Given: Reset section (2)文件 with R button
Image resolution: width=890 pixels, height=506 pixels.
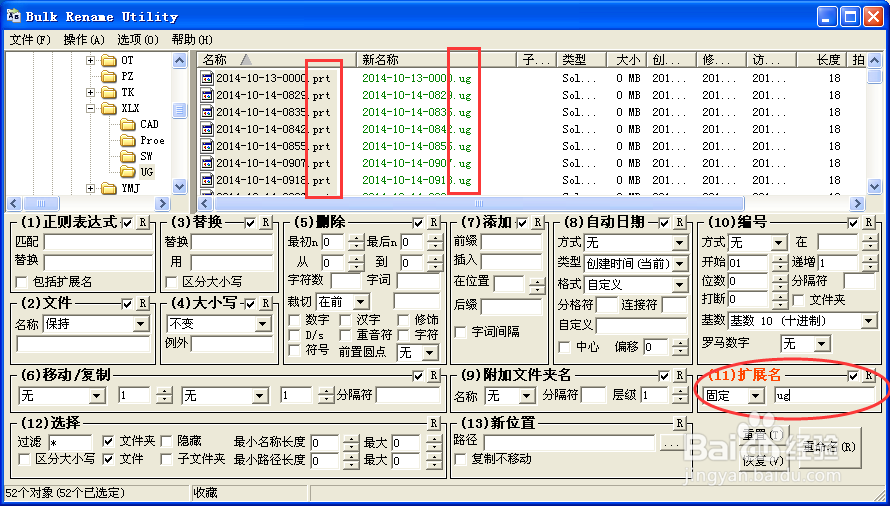Looking at the screenshot, I should click(x=142, y=303).
